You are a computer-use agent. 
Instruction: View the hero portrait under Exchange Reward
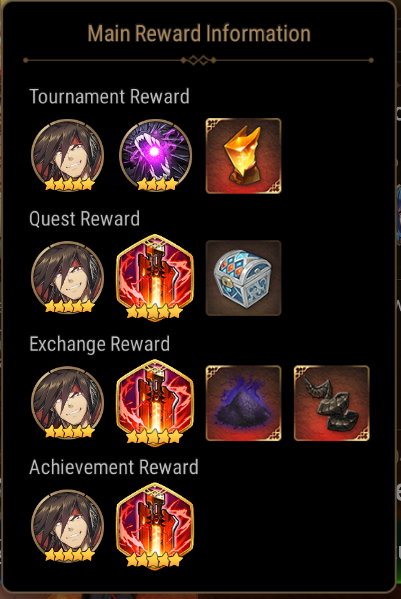(x=68, y=402)
